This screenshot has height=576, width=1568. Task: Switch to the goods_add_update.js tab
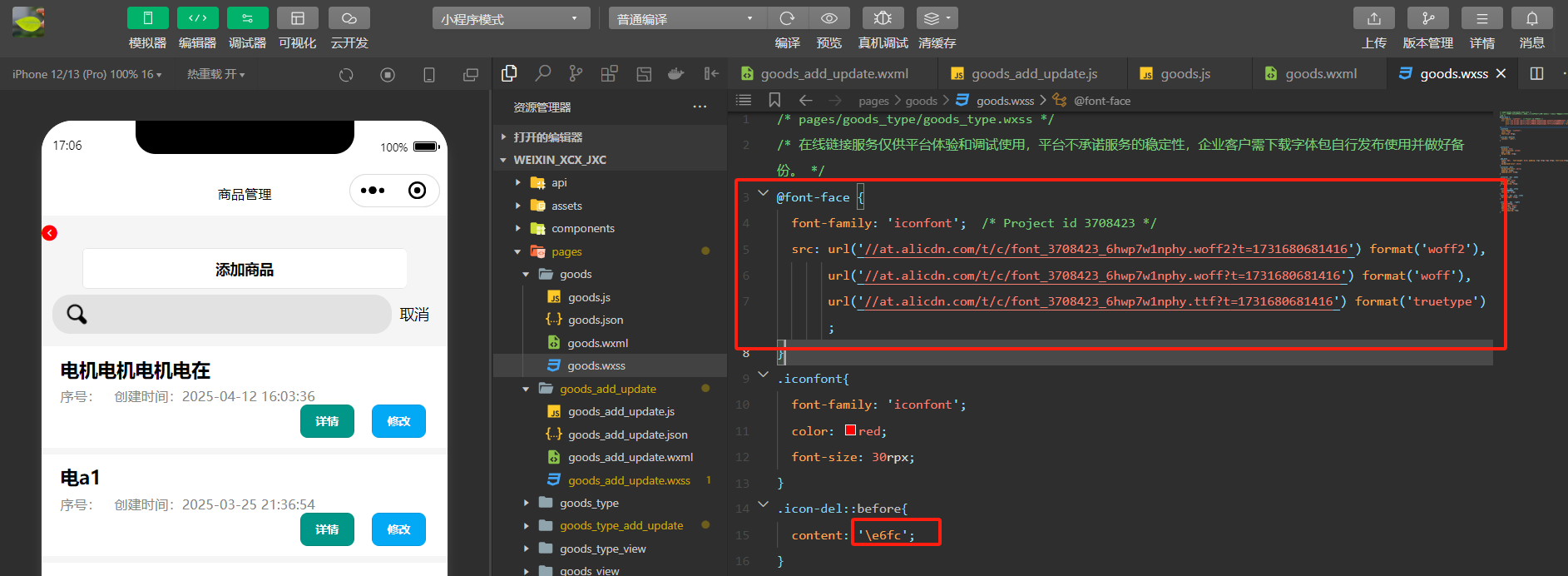click(x=1033, y=74)
